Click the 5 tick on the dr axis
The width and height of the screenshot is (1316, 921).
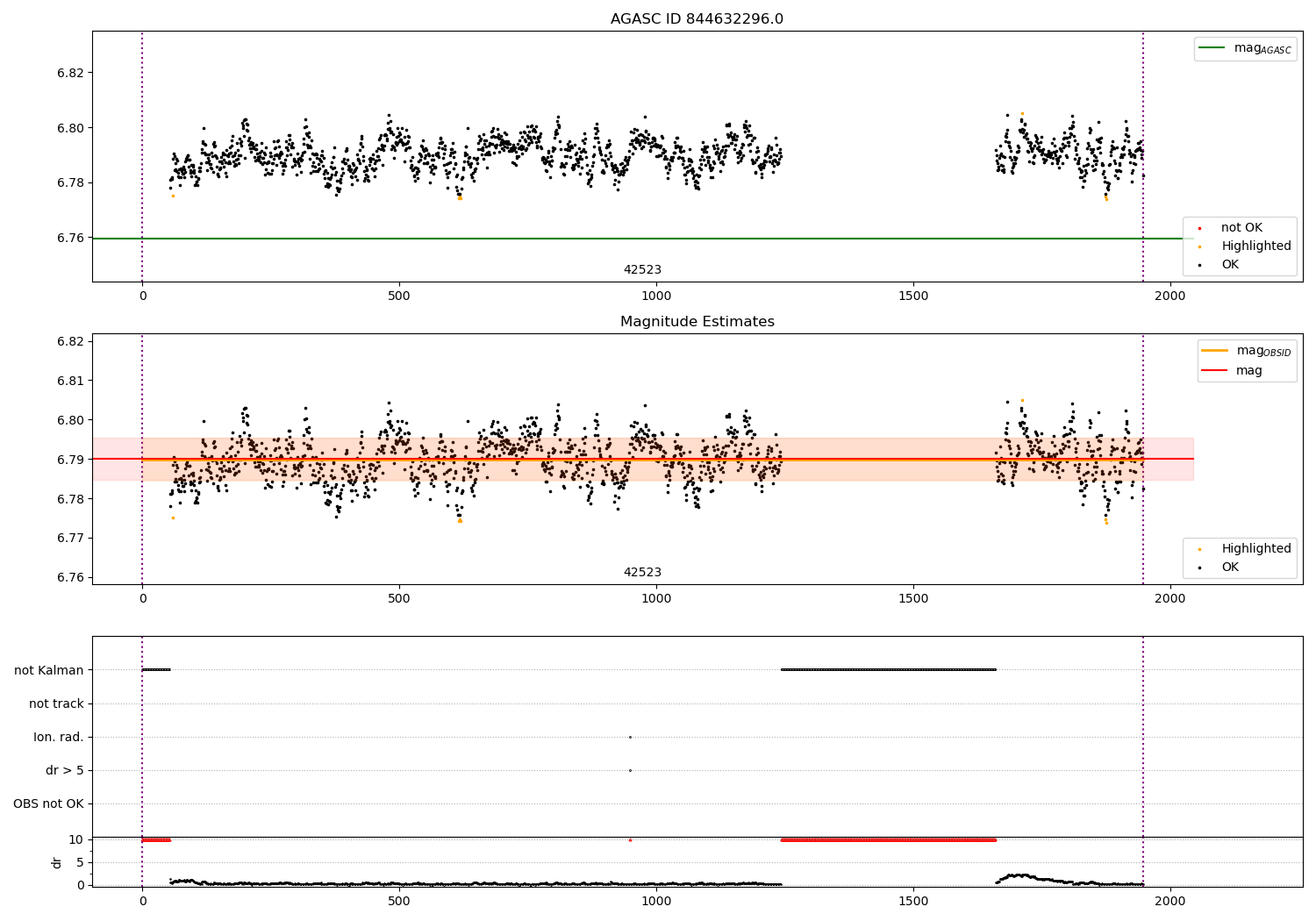tap(80, 862)
